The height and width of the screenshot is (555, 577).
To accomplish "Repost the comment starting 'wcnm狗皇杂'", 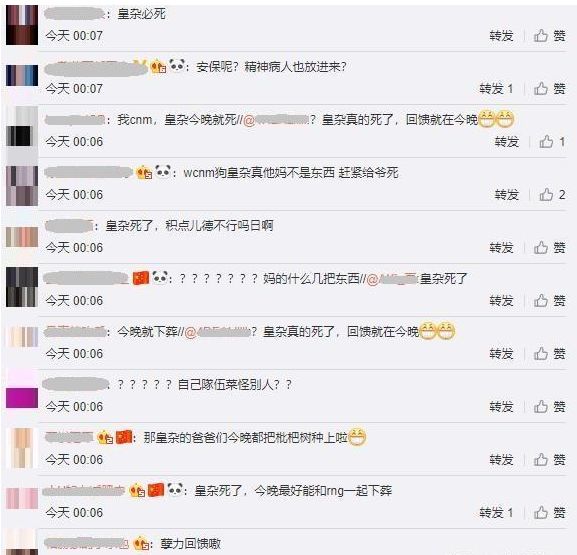I will (x=507, y=195).
